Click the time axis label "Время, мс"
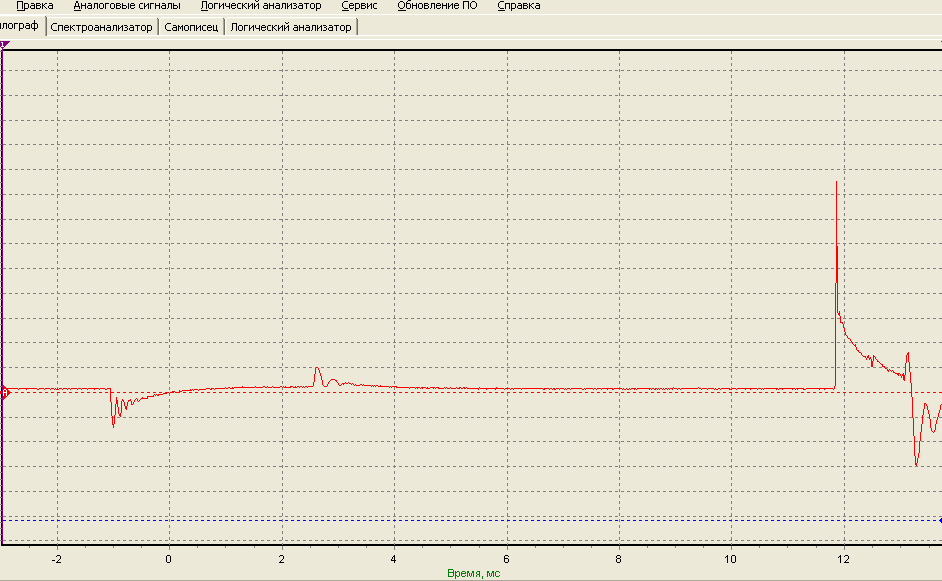The image size is (942, 581). [473, 573]
